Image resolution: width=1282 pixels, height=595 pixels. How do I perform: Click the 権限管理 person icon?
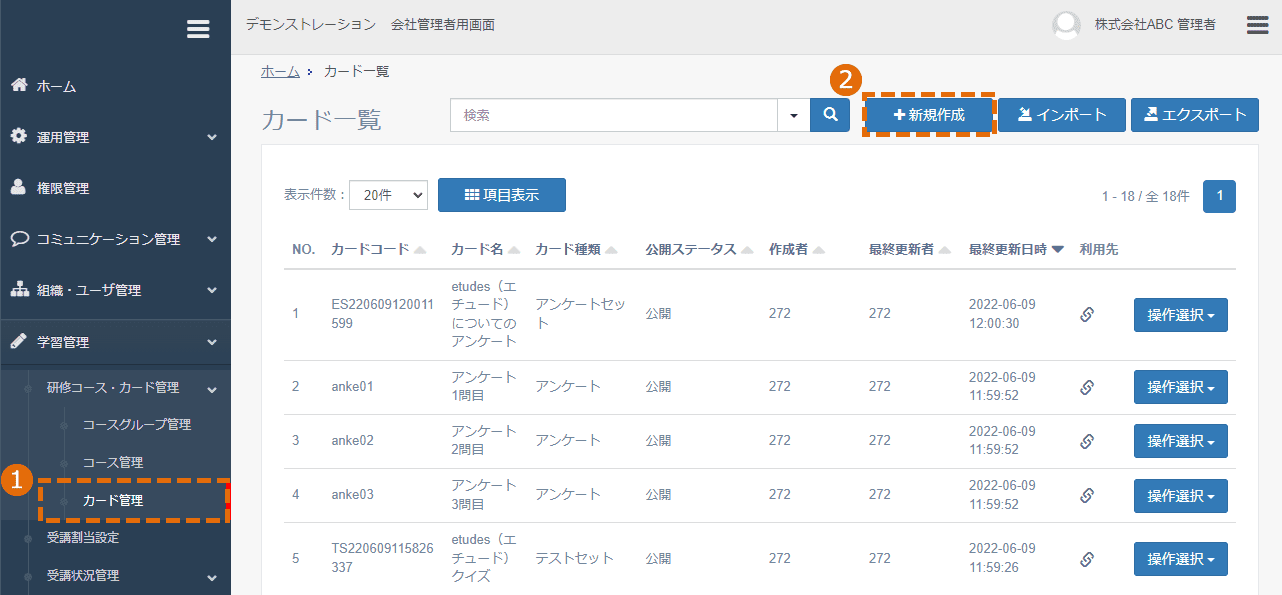[x=19, y=188]
